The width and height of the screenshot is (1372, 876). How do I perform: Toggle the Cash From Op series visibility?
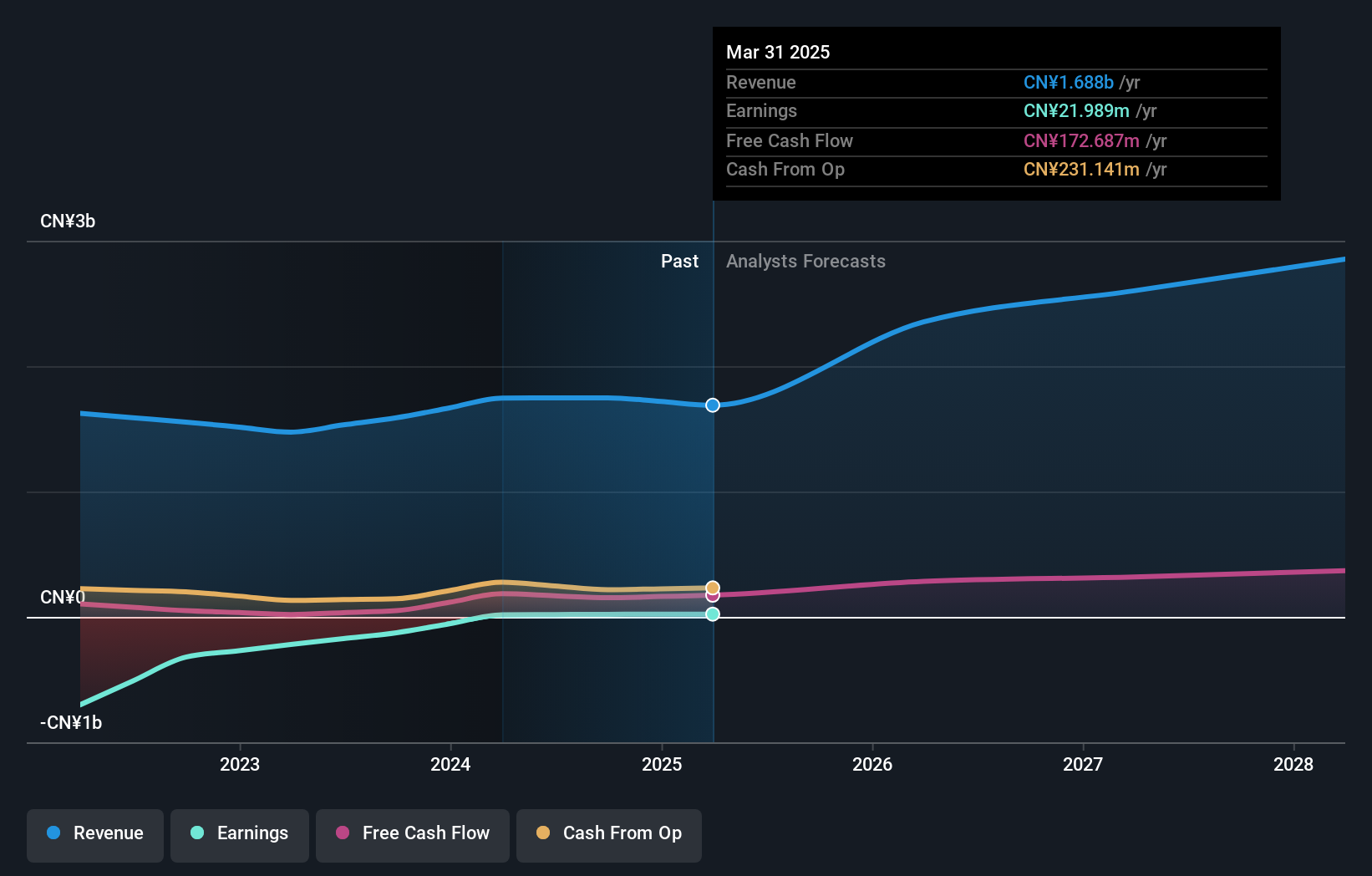point(609,834)
